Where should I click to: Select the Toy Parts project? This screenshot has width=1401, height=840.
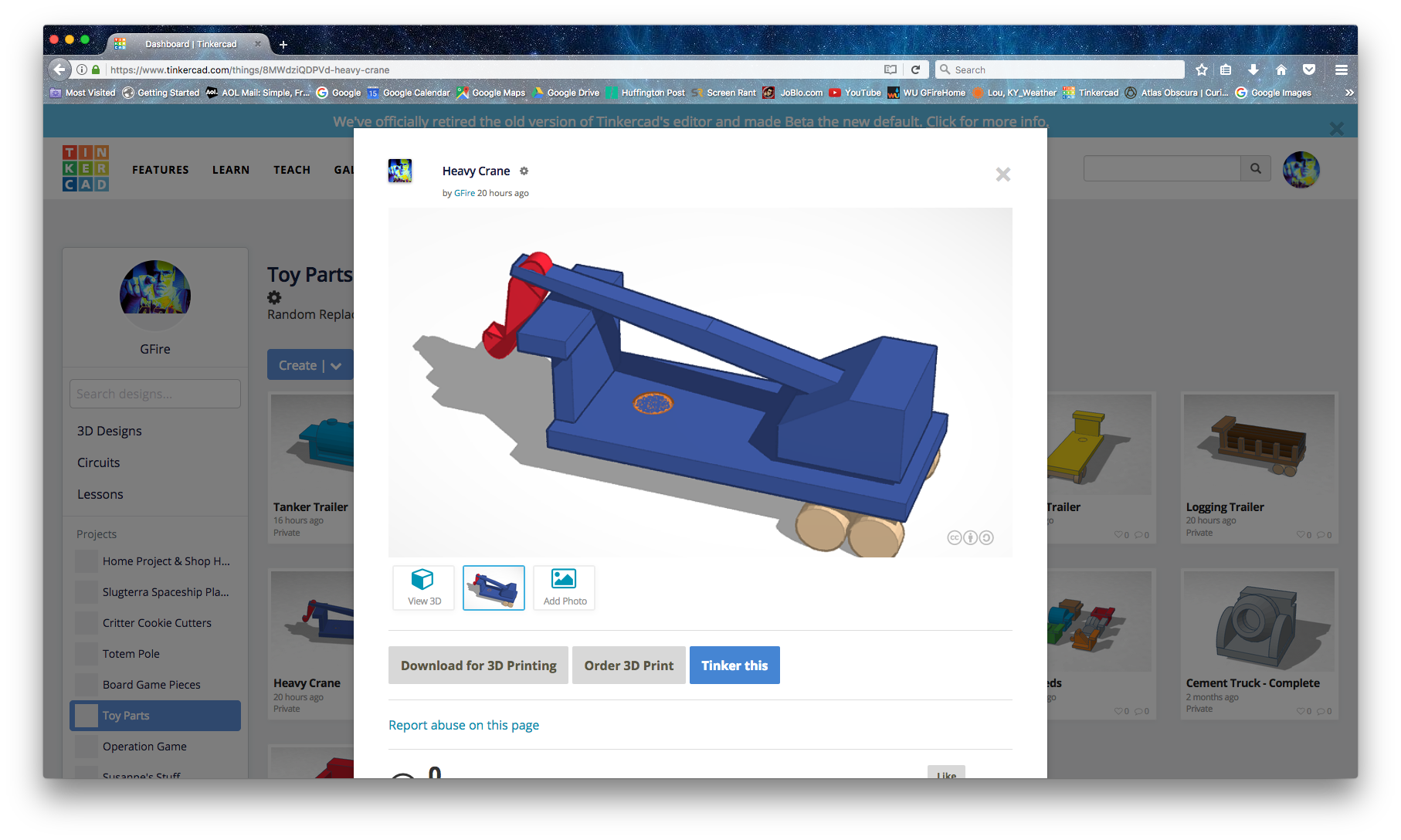[155, 716]
